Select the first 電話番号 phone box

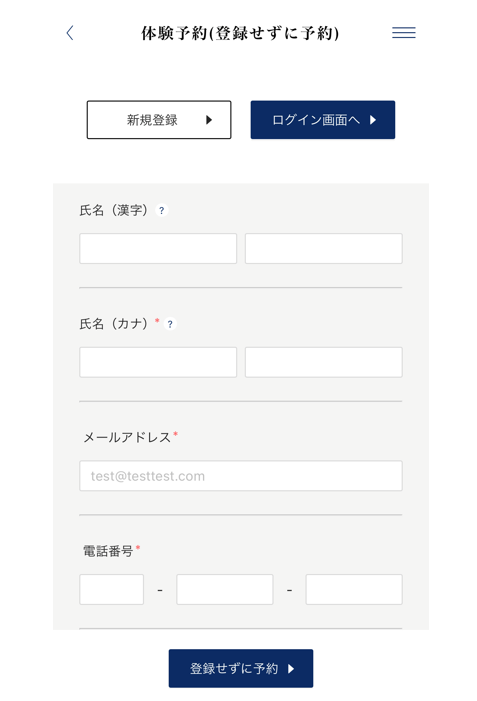[x=112, y=590]
